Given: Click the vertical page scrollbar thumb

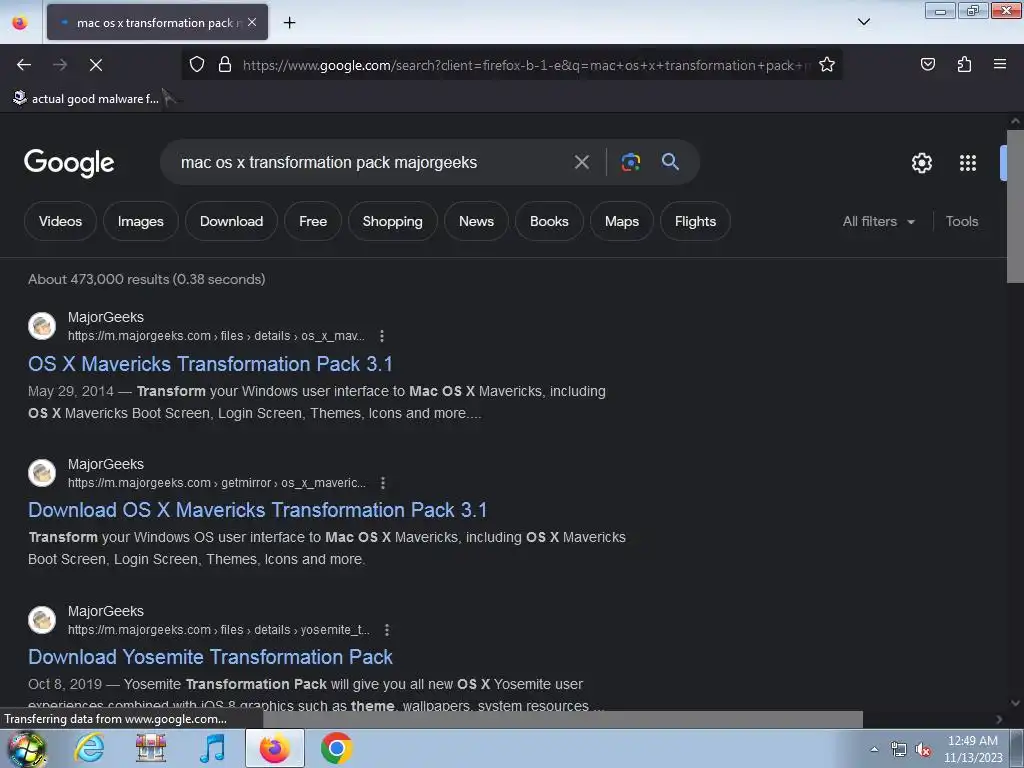Looking at the screenshot, I should (x=1015, y=206).
